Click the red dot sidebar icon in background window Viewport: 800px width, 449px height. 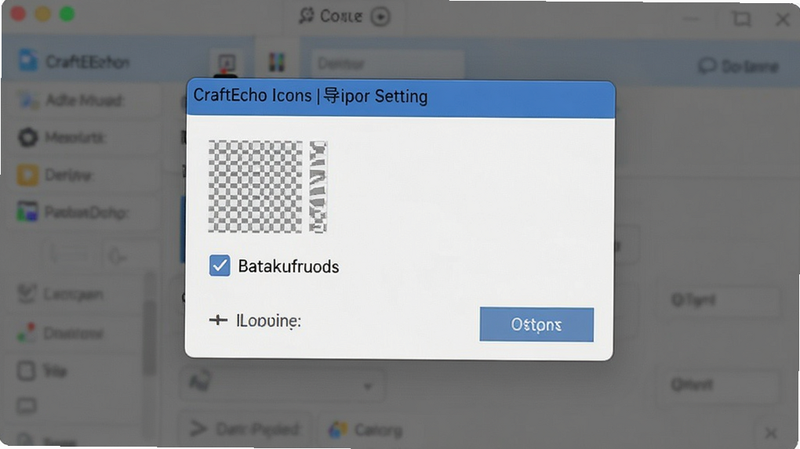pyautogui.click(x=27, y=333)
